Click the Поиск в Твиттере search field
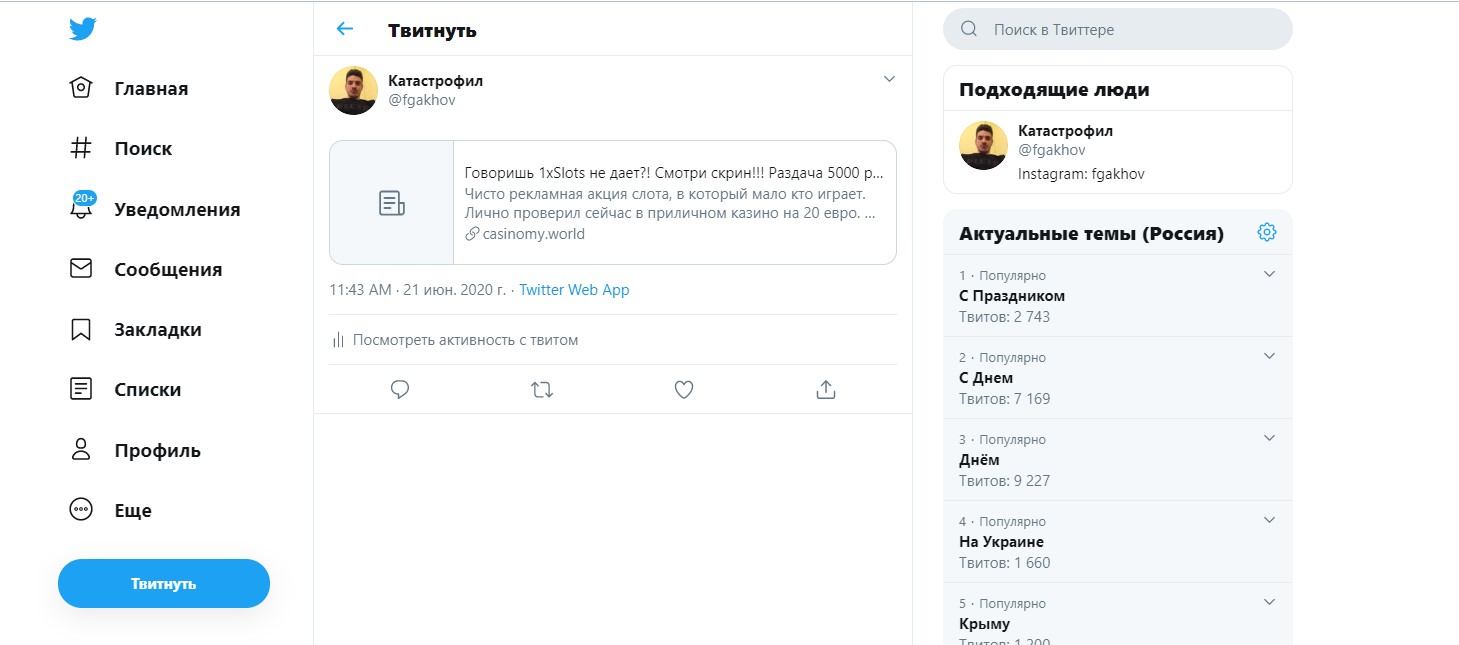The width and height of the screenshot is (1459, 645). (x=1115, y=28)
